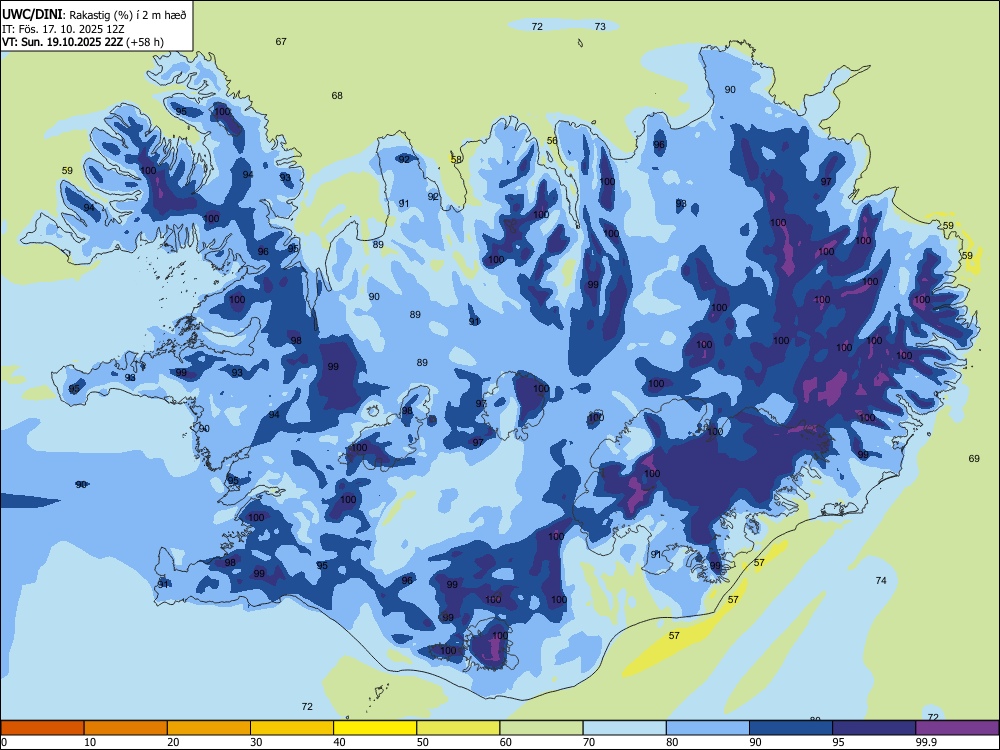This screenshot has width=1000, height=750.
Task: Click the '70' legend tick label
Action: click(589, 742)
